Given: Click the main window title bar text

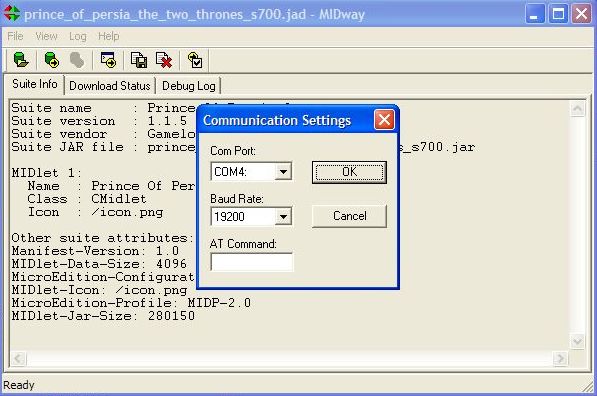Looking at the screenshot, I should (194, 14).
